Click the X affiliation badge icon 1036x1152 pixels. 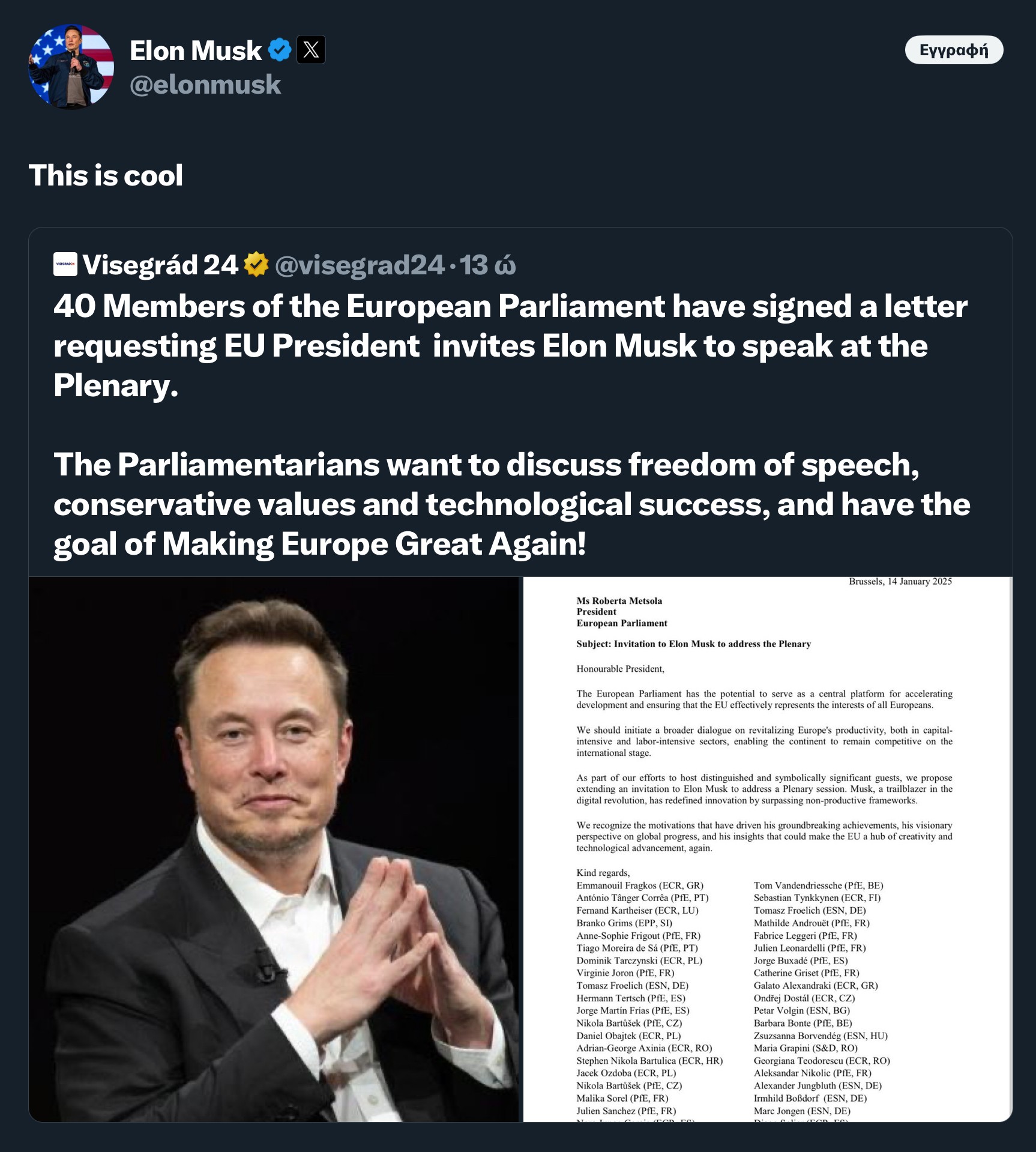click(x=311, y=50)
